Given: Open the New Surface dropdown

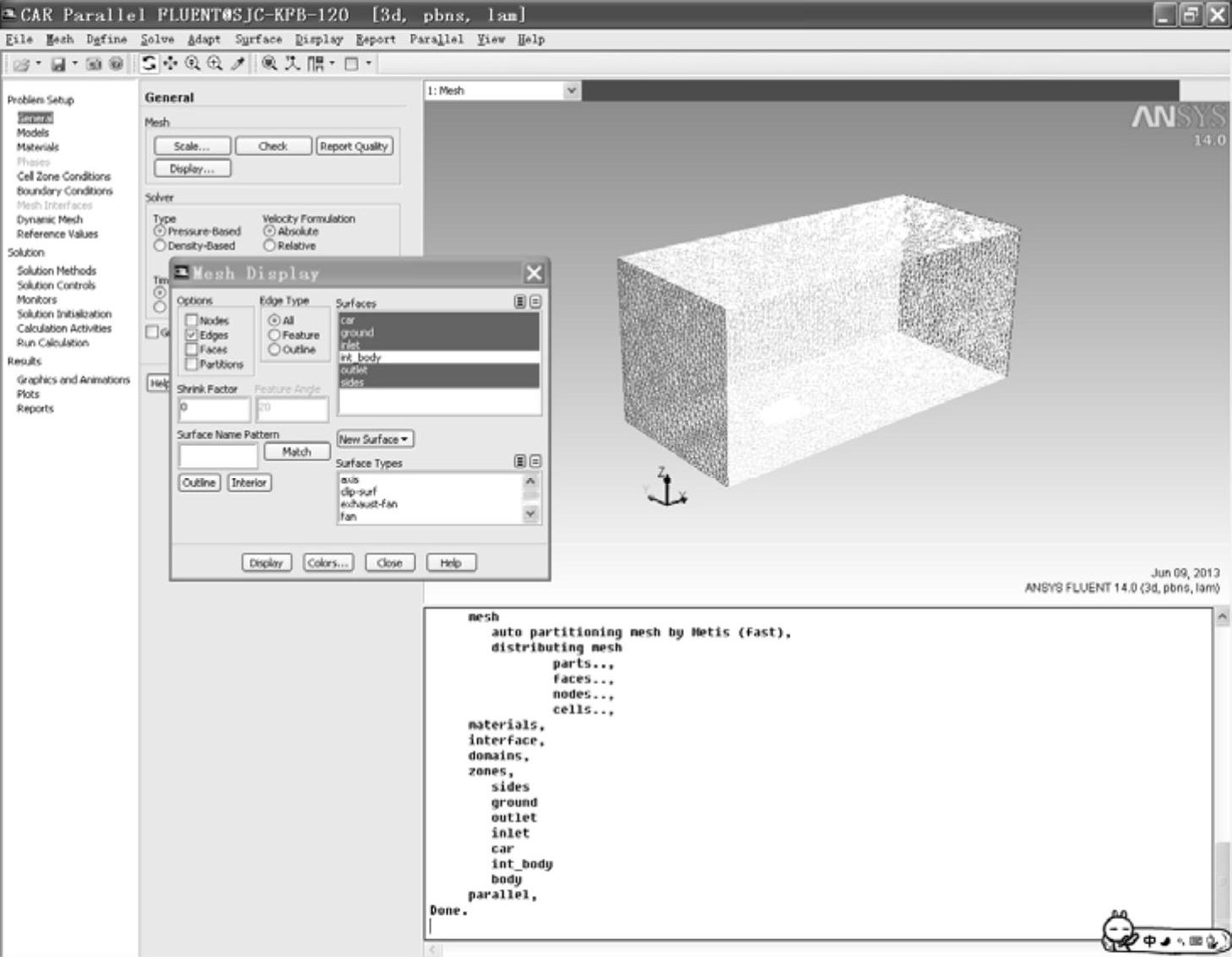Looking at the screenshot, I should point(375,439).
